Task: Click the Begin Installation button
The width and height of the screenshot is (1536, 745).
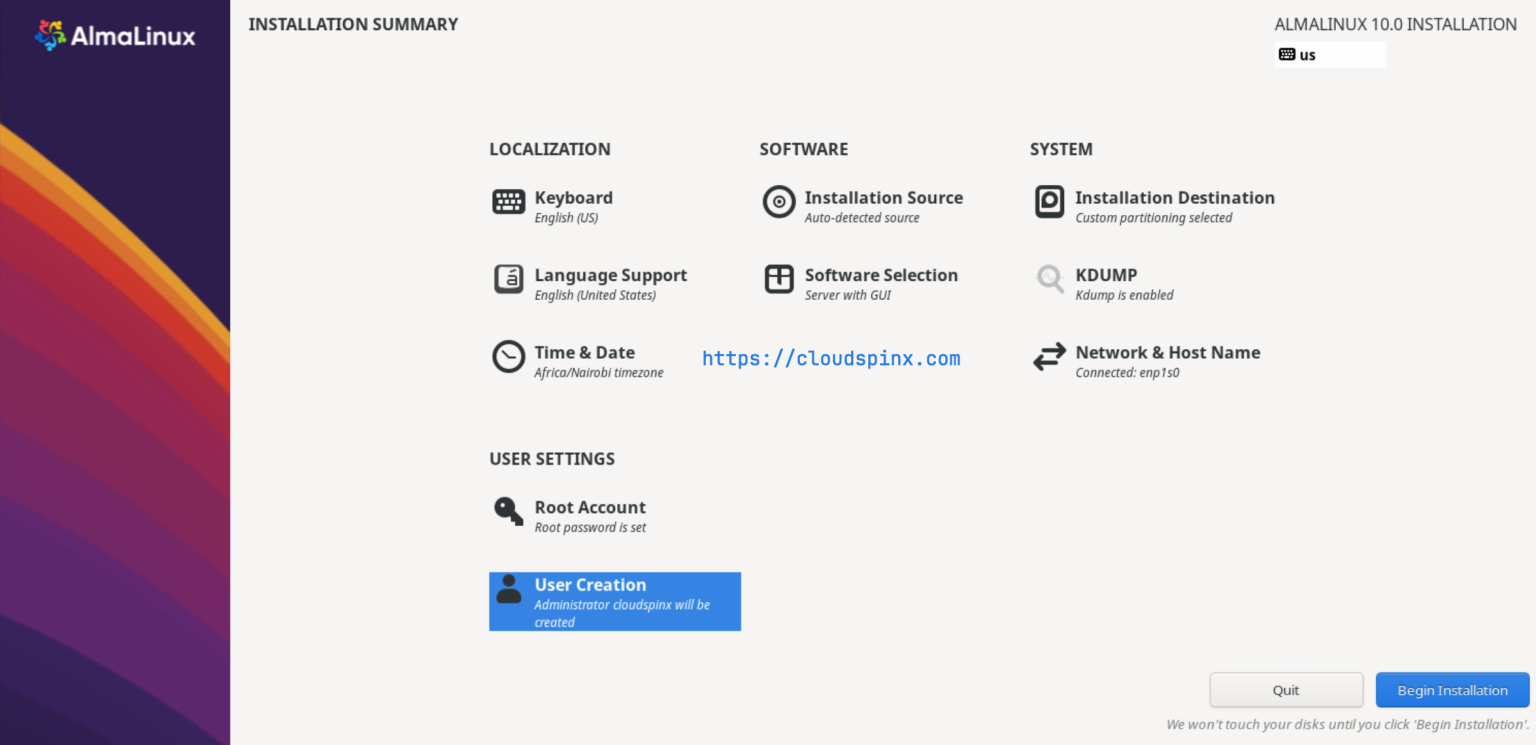Action: [1451, 690]
